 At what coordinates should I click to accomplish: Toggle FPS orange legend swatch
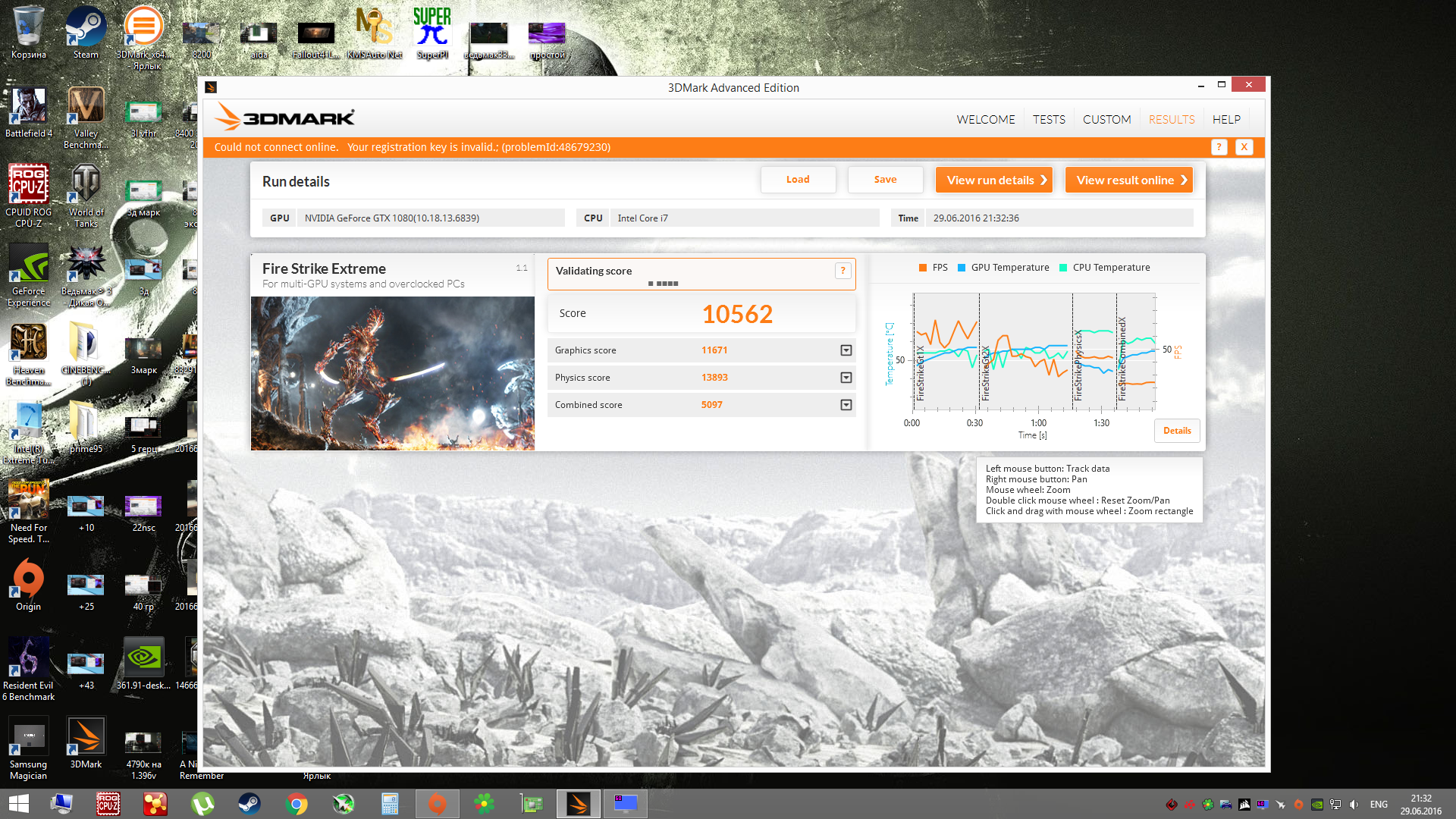point(922,268)
